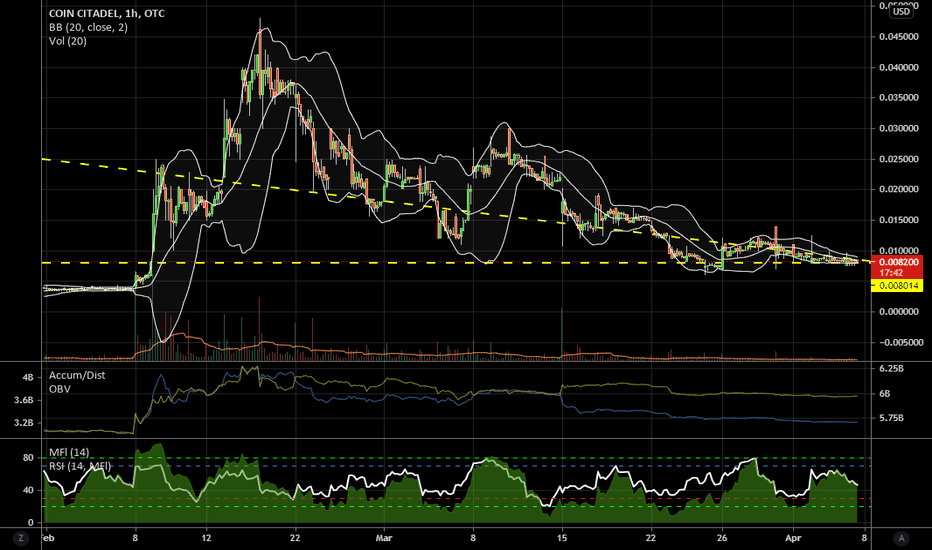Click the 0.015000 price axis value

[899, 220]
